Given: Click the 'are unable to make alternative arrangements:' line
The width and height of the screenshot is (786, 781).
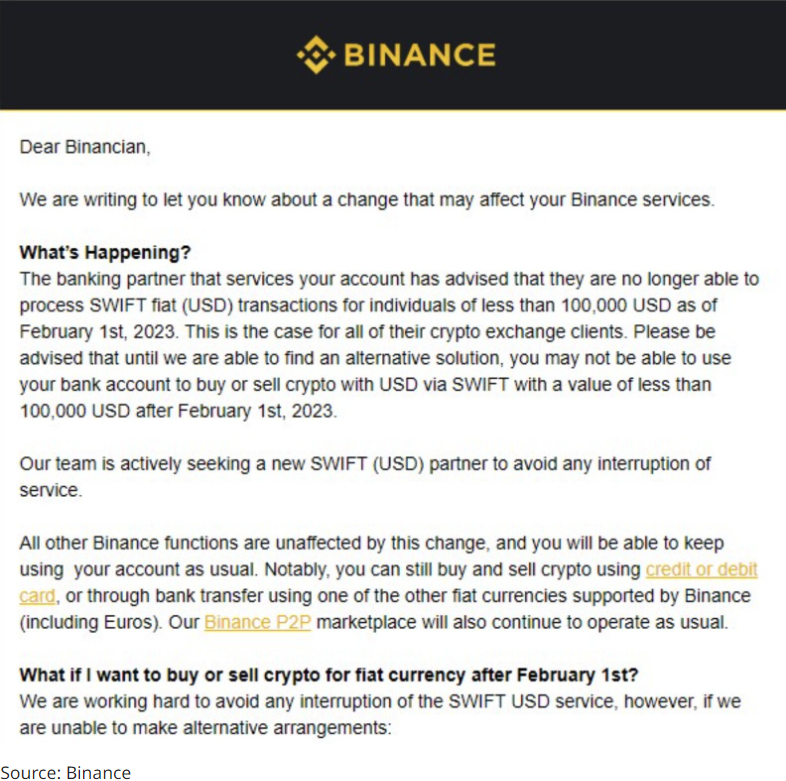Looking at the screenshot, I should coord(206,728).
